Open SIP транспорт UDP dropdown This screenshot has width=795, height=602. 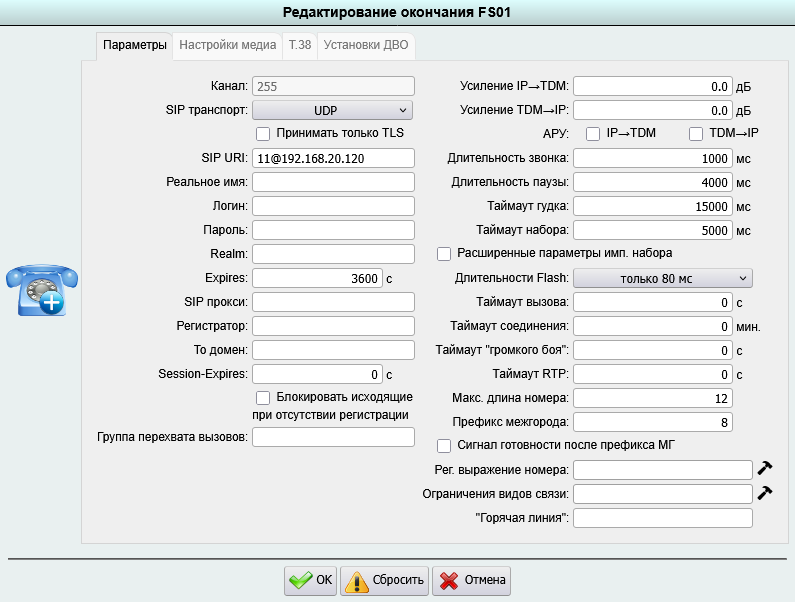pyautogui.click(x=333, y=110)
